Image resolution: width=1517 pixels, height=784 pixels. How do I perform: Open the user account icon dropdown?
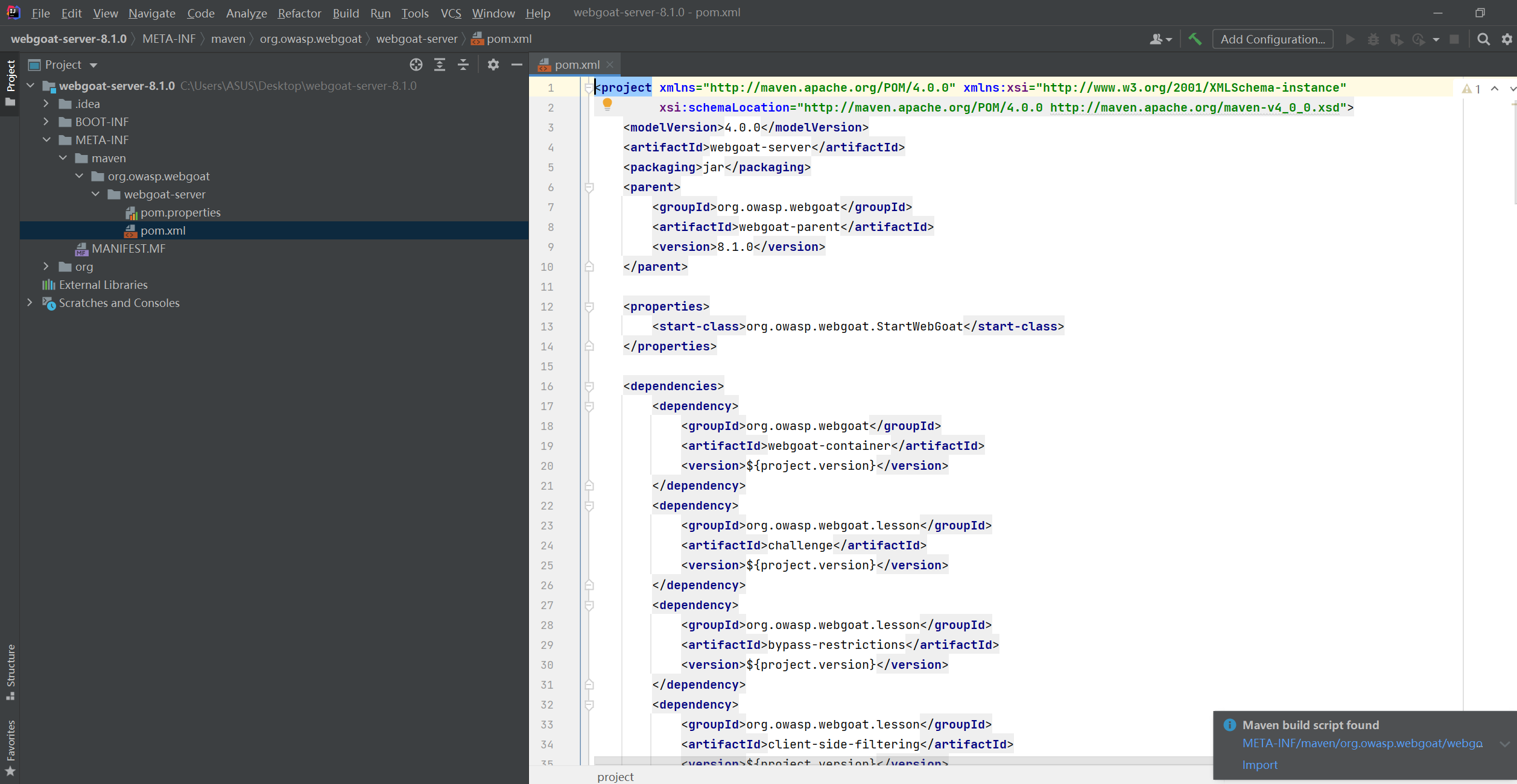(x=1161, y=39)
